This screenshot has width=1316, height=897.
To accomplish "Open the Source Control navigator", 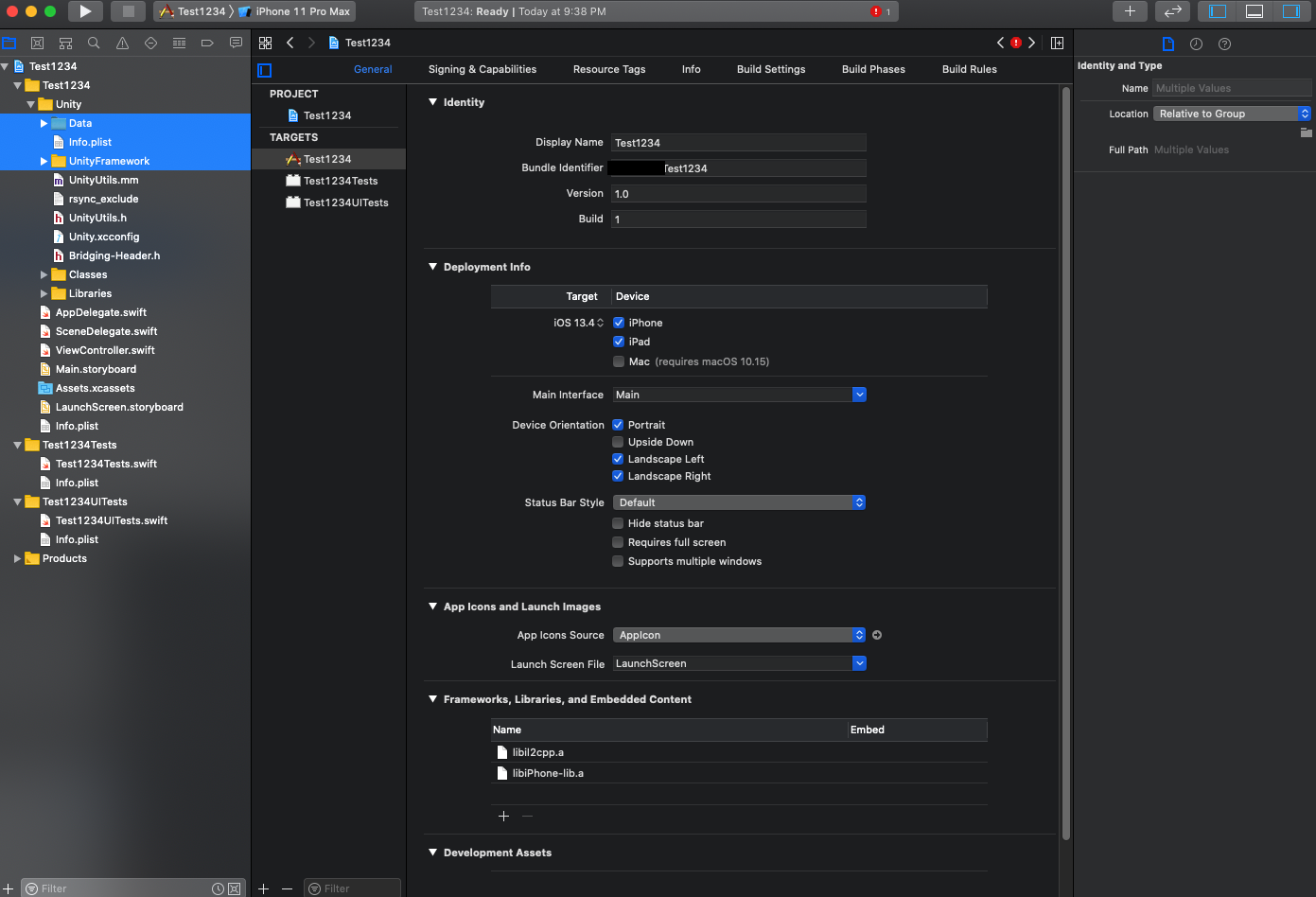I will pyautogui.click(x=38, y=43).
